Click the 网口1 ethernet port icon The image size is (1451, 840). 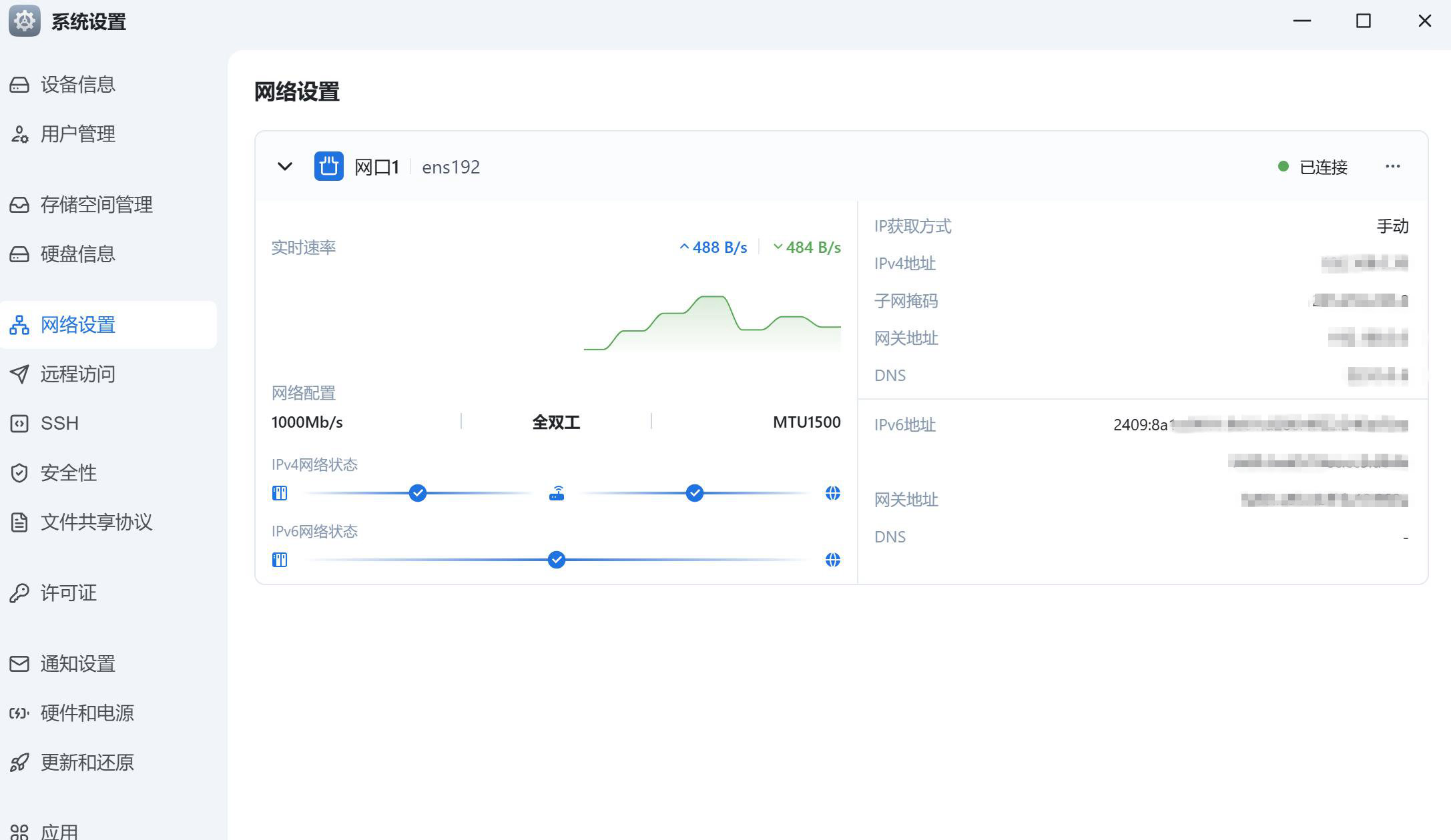click(328, 166)
